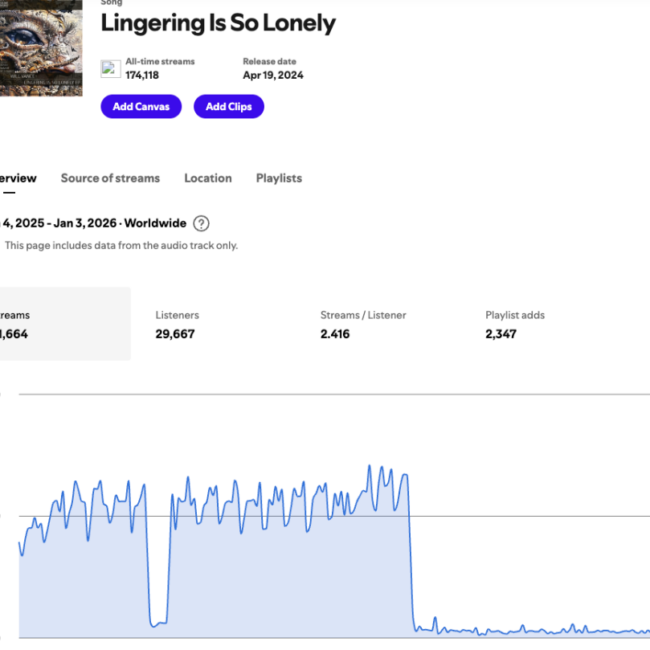Click the deep early dip in the chart
The image size is (650, 650).
(158, 622)
